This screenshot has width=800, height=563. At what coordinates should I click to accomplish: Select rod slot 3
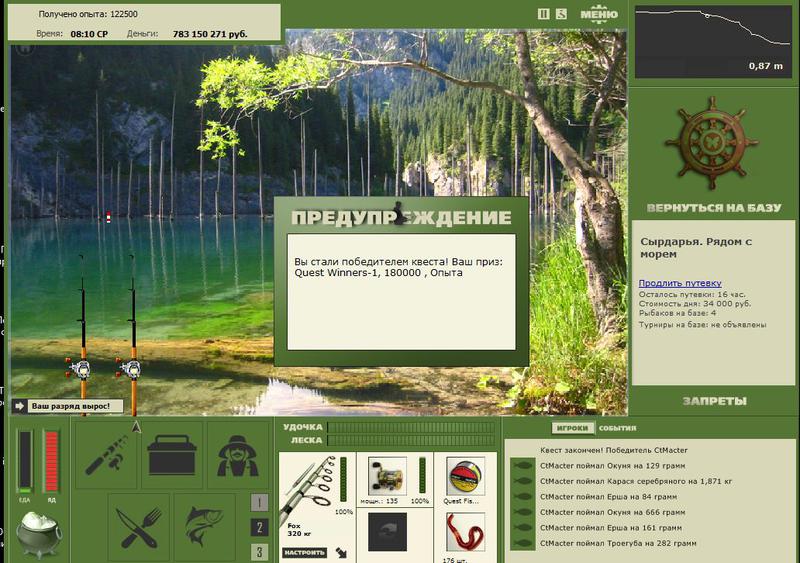click(x=259, y=552)
